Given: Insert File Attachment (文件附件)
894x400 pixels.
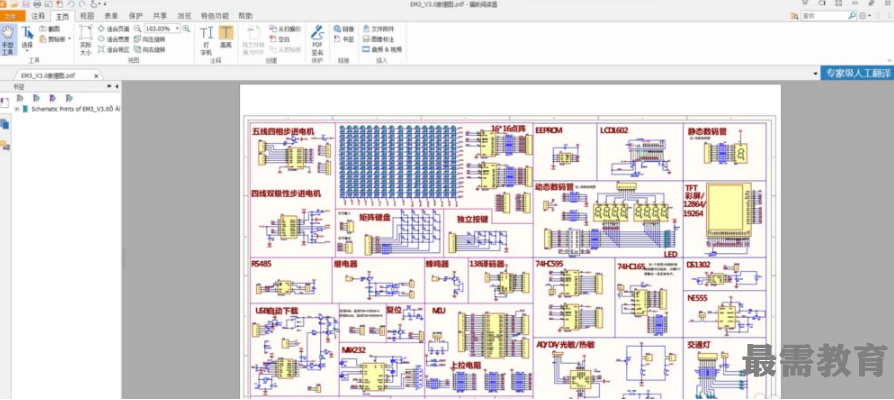Looking at the screenshot, I should click(x=379, y=28).
